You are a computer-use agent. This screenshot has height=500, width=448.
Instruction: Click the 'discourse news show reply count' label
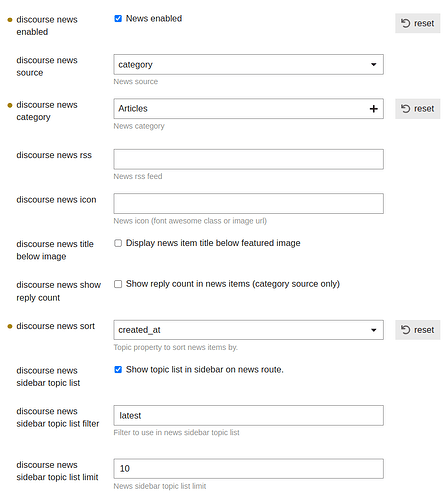[59, 291]
